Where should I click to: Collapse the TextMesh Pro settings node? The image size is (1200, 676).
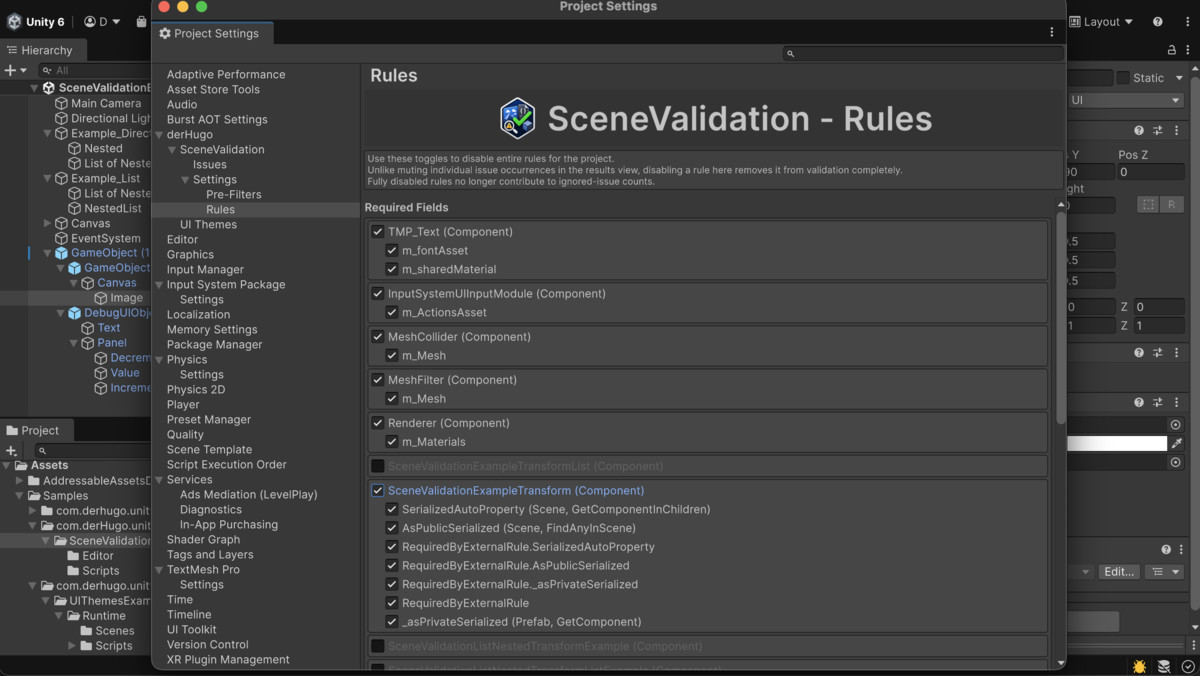[x=159, y=569]
